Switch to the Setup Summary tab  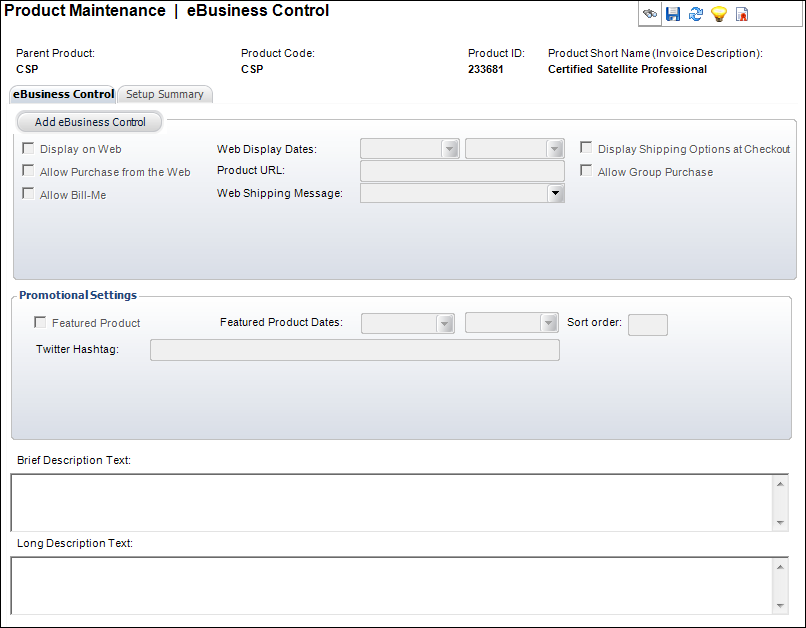tap(165, 94)
